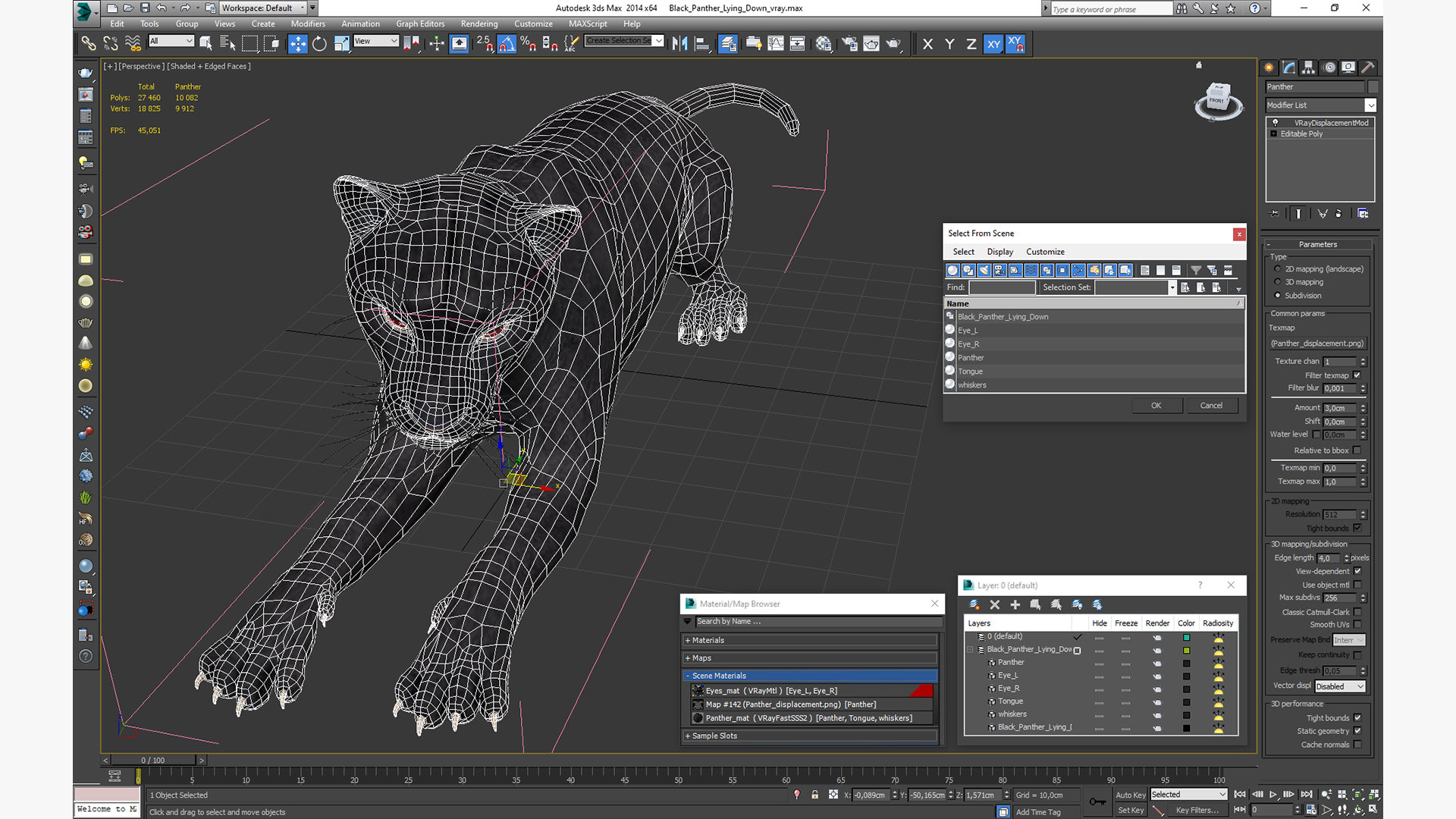Restrict transform to the Z axis
Screen dimensions: 1456x819
click(x=971, y=44)
